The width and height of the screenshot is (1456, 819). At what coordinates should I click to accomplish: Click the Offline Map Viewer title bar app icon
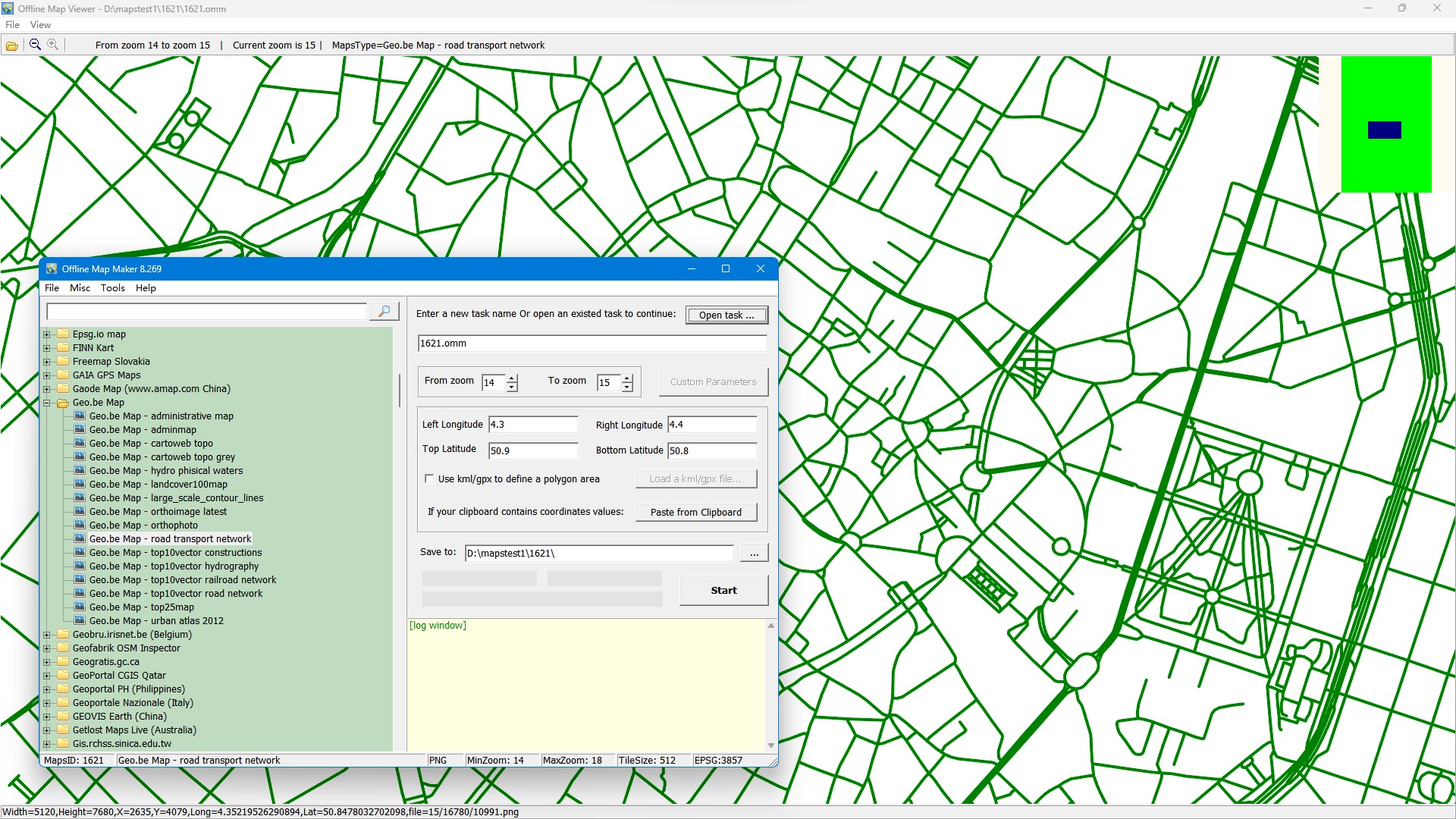(x=8, y=8)
